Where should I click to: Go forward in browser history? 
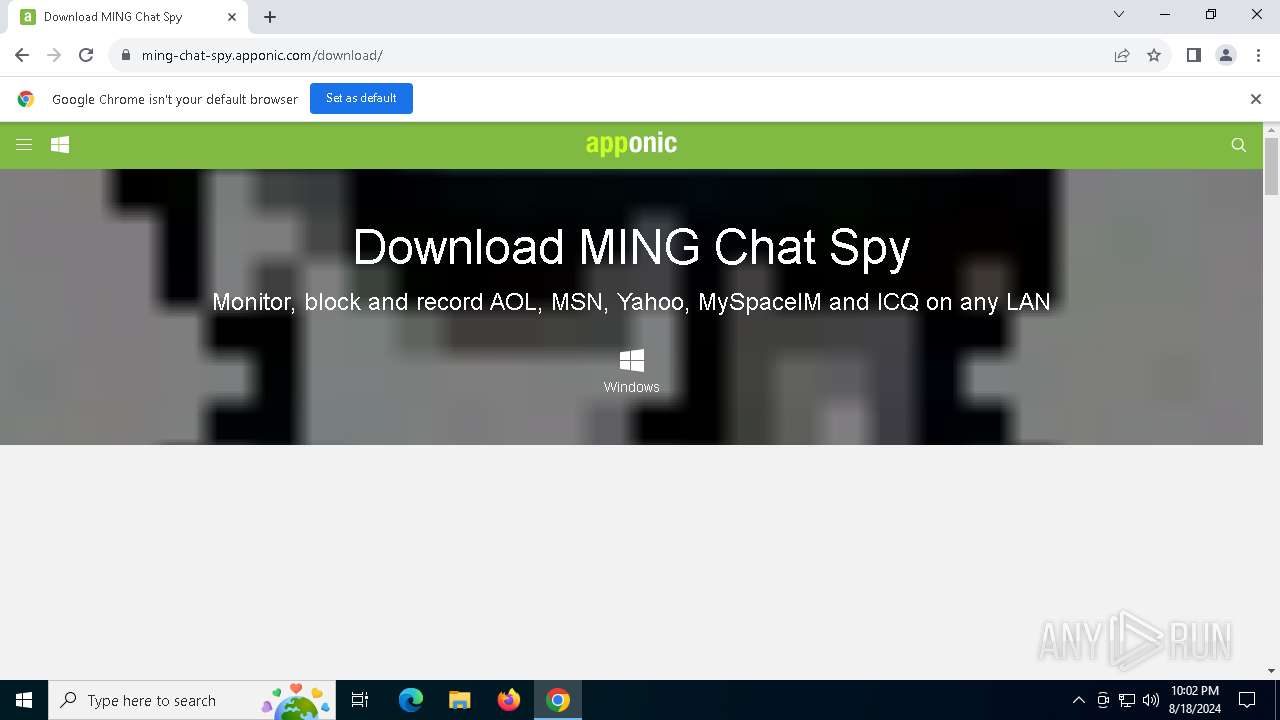[x=54, y=55]
